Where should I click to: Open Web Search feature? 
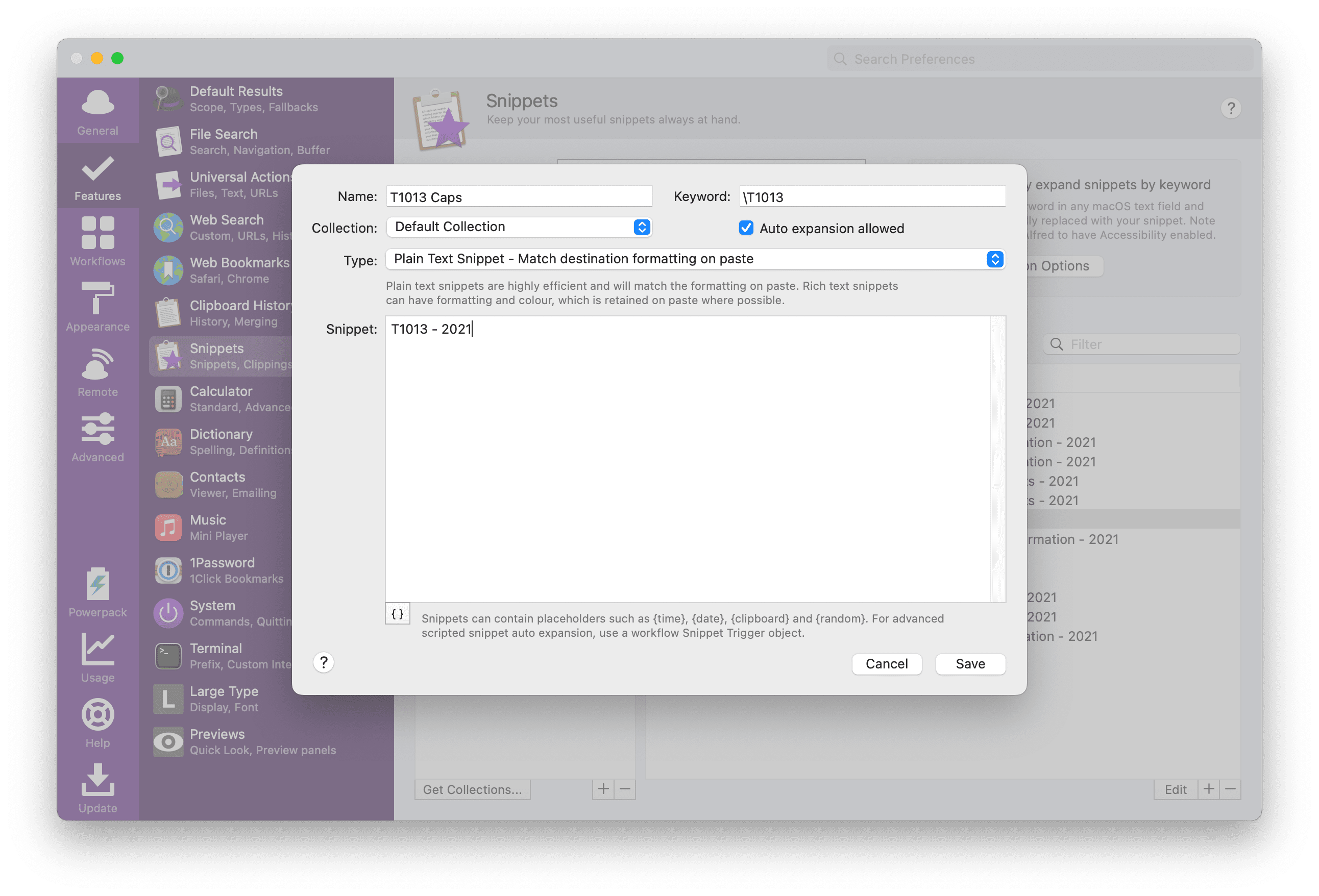[222, 228]
